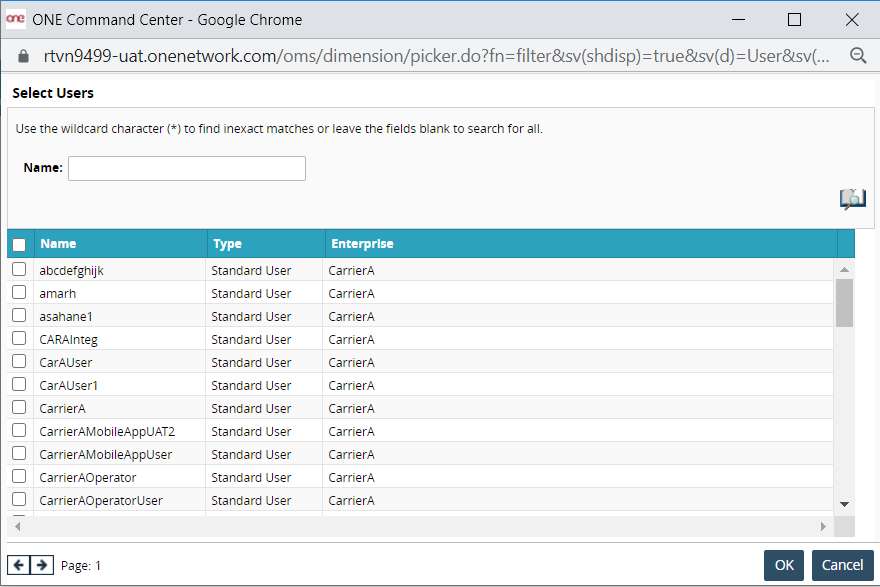Click the Cancel button
This screenshot has height=587, width=880.
click(x=842, y=565)
